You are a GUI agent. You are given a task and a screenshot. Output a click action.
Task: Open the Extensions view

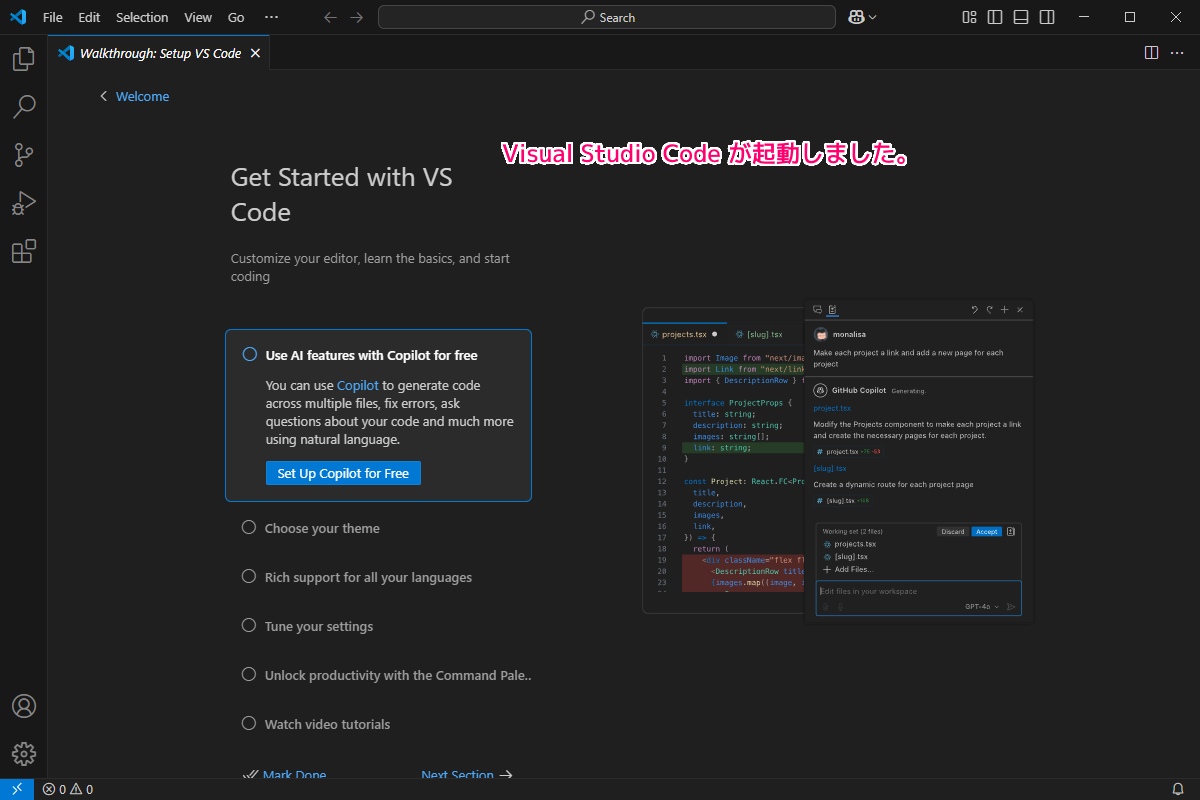23,251
